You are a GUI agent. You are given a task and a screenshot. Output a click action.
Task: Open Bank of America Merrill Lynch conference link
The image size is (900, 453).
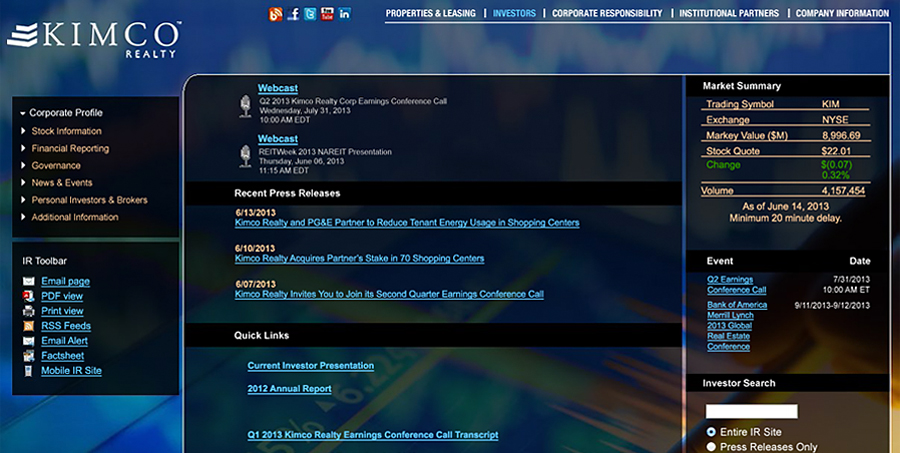737,326
